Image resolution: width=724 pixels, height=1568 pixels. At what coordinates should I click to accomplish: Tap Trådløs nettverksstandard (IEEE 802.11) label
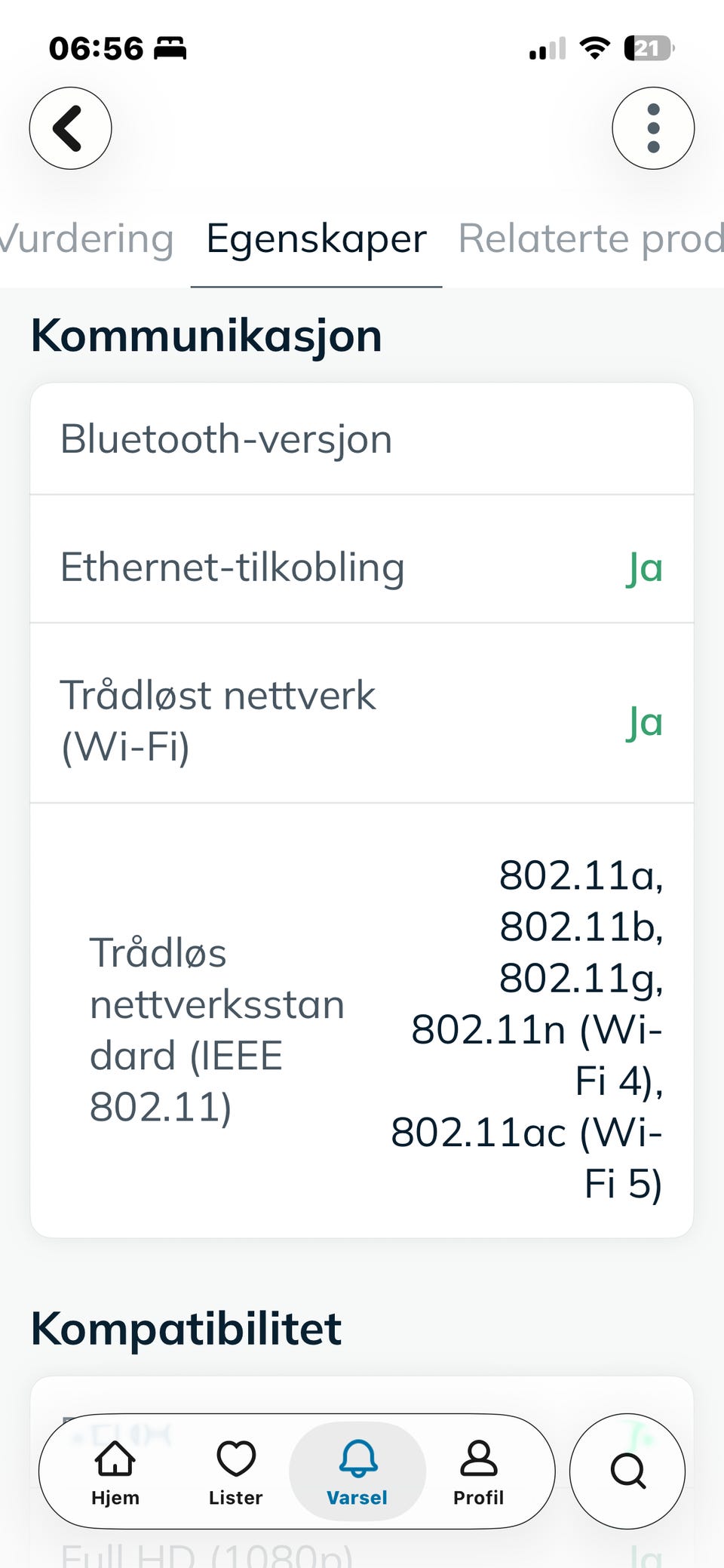pyautogui.click(x=217, y=1029)
